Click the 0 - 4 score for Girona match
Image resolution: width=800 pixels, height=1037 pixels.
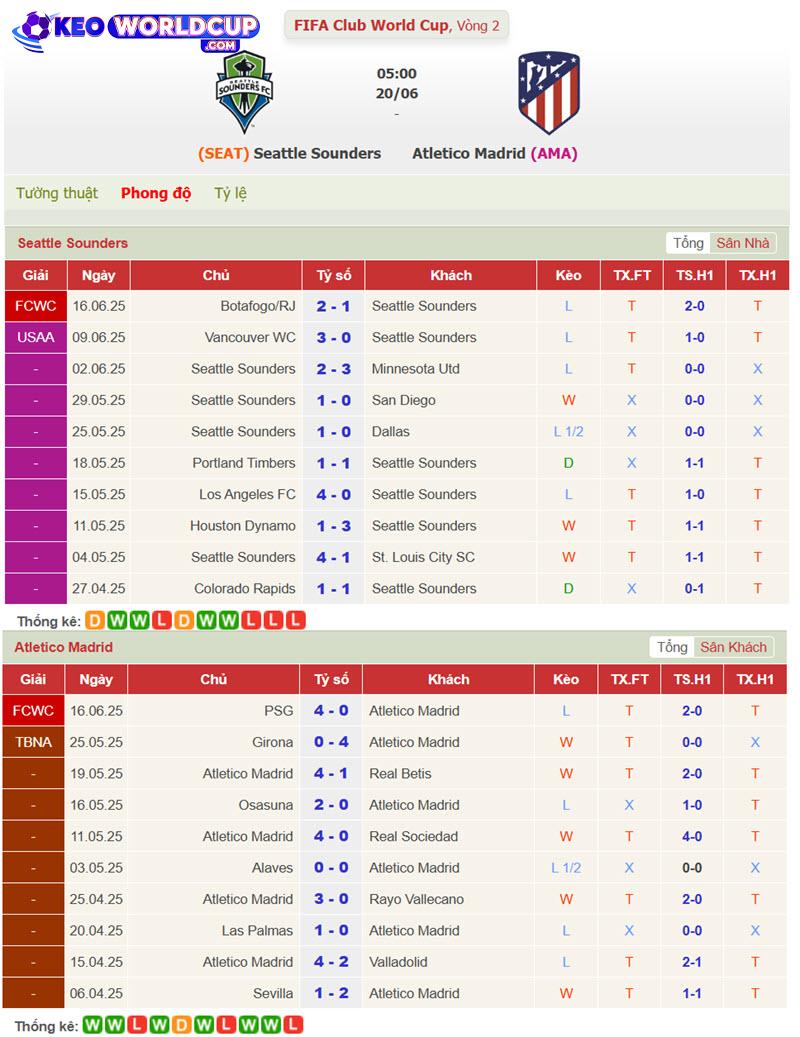(331, 742)
